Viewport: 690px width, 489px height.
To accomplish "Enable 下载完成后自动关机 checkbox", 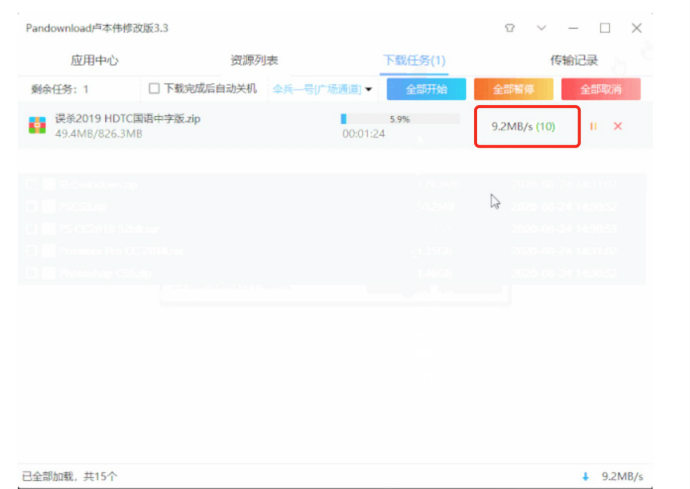I will tap(154, 89).
